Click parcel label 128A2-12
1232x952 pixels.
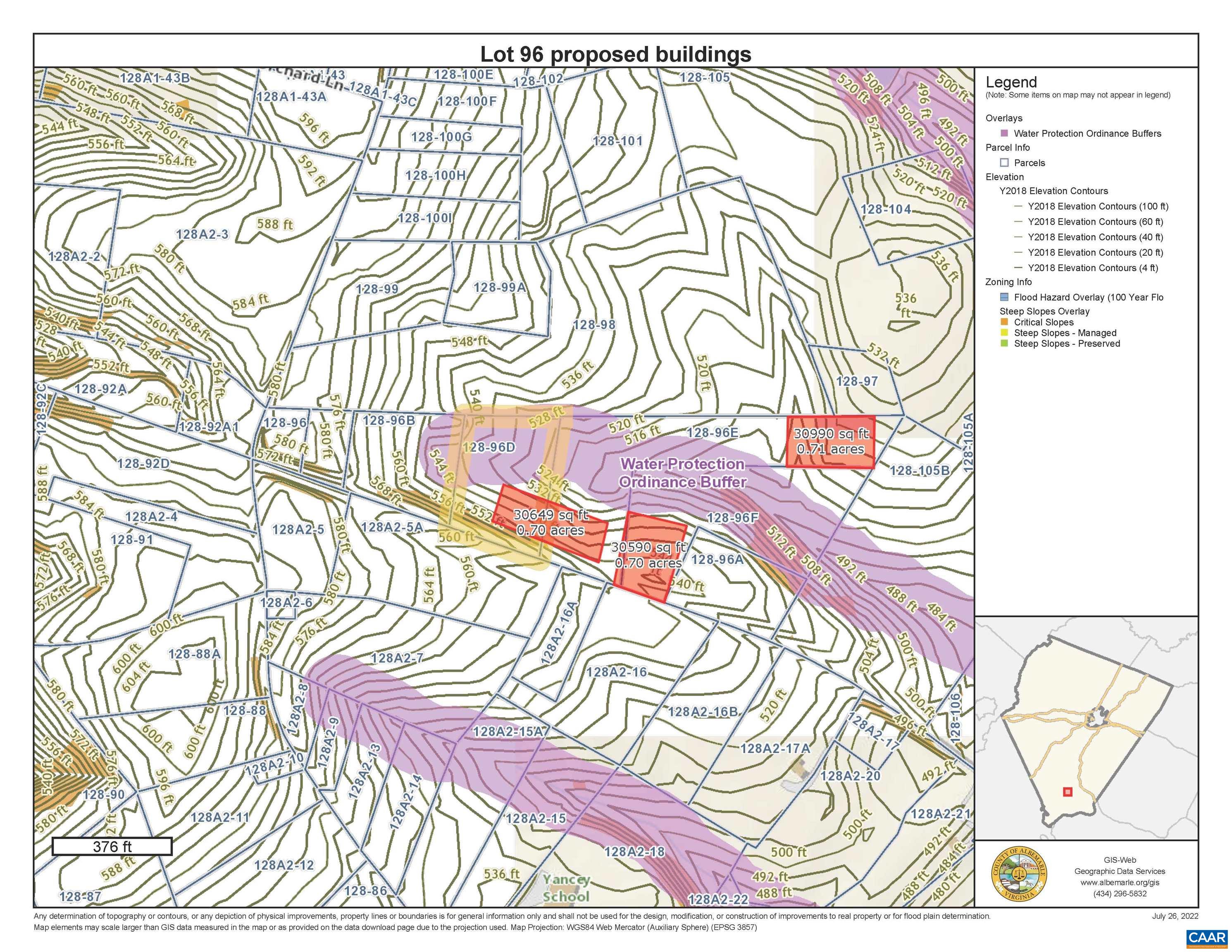(x=284, y=865)
